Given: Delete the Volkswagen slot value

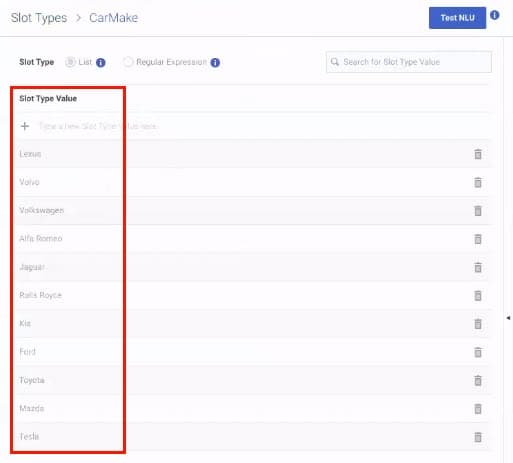Looking at the screenshot, I should (478, 211).
